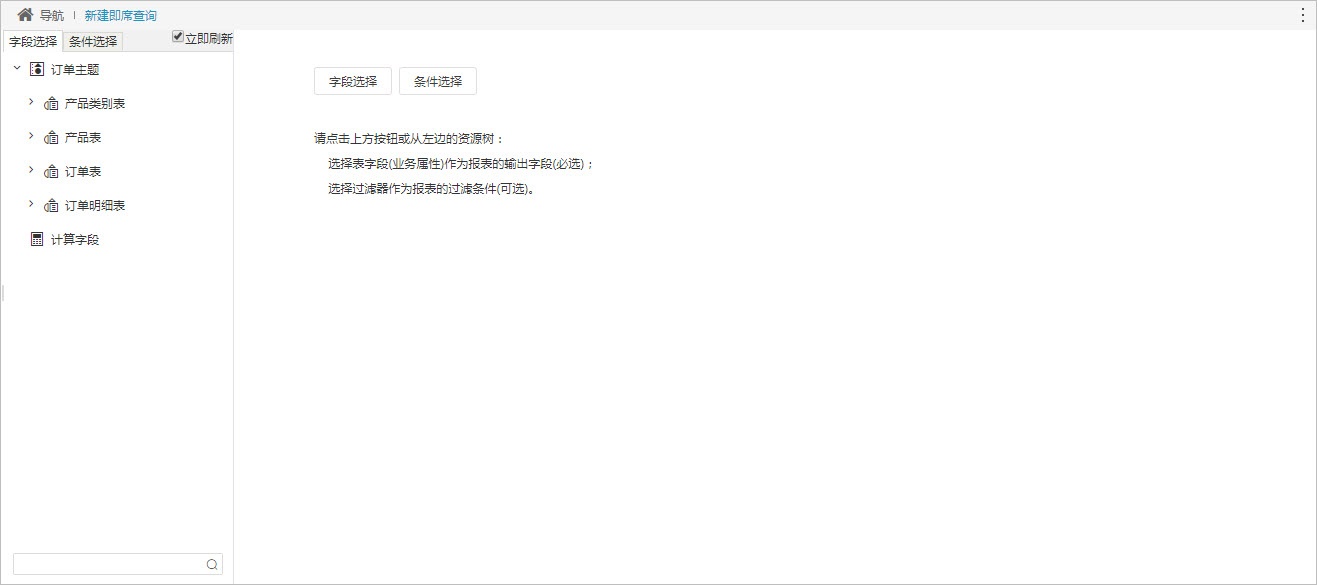
Task: Click the 选择表字段(业务属性) instruction line
Action: 461,164
